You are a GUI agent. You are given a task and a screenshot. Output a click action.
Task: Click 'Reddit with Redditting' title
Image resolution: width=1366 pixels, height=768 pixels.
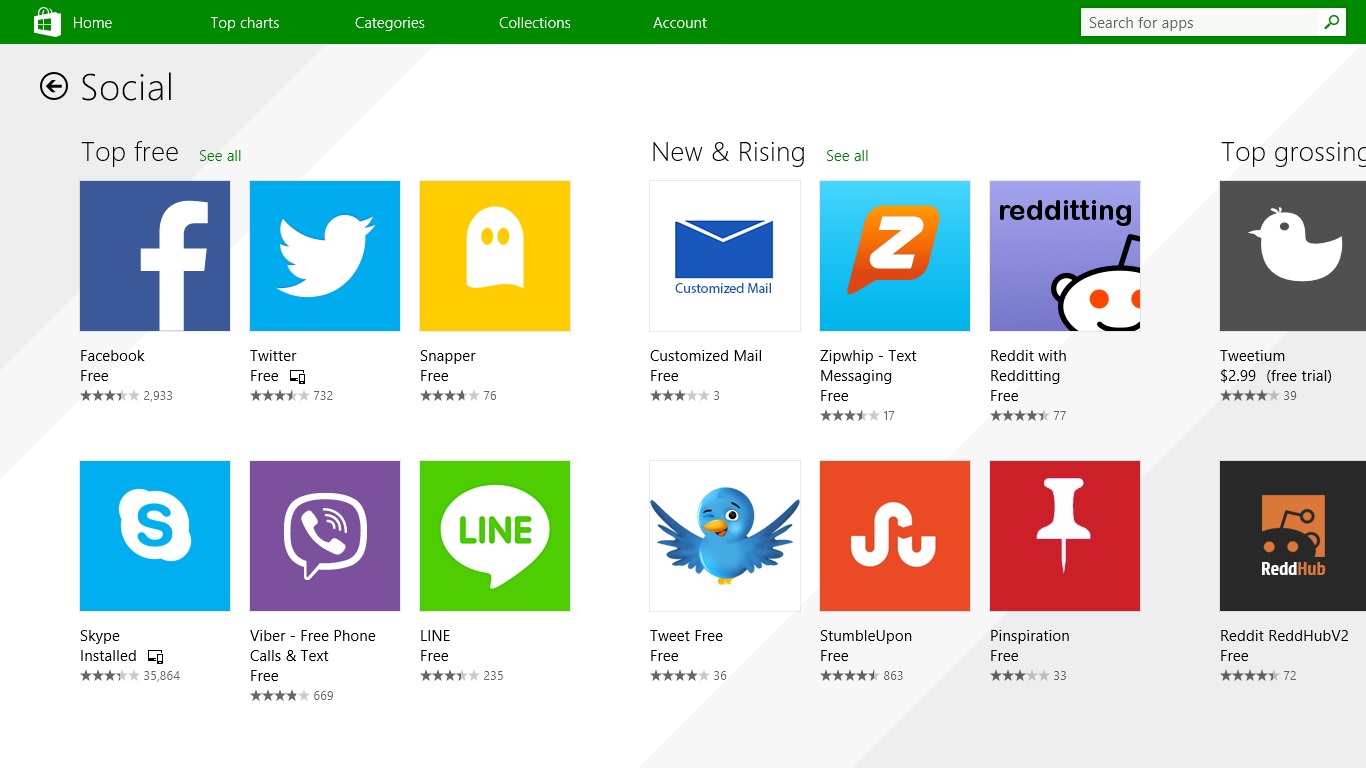(x=1028, y=366)
